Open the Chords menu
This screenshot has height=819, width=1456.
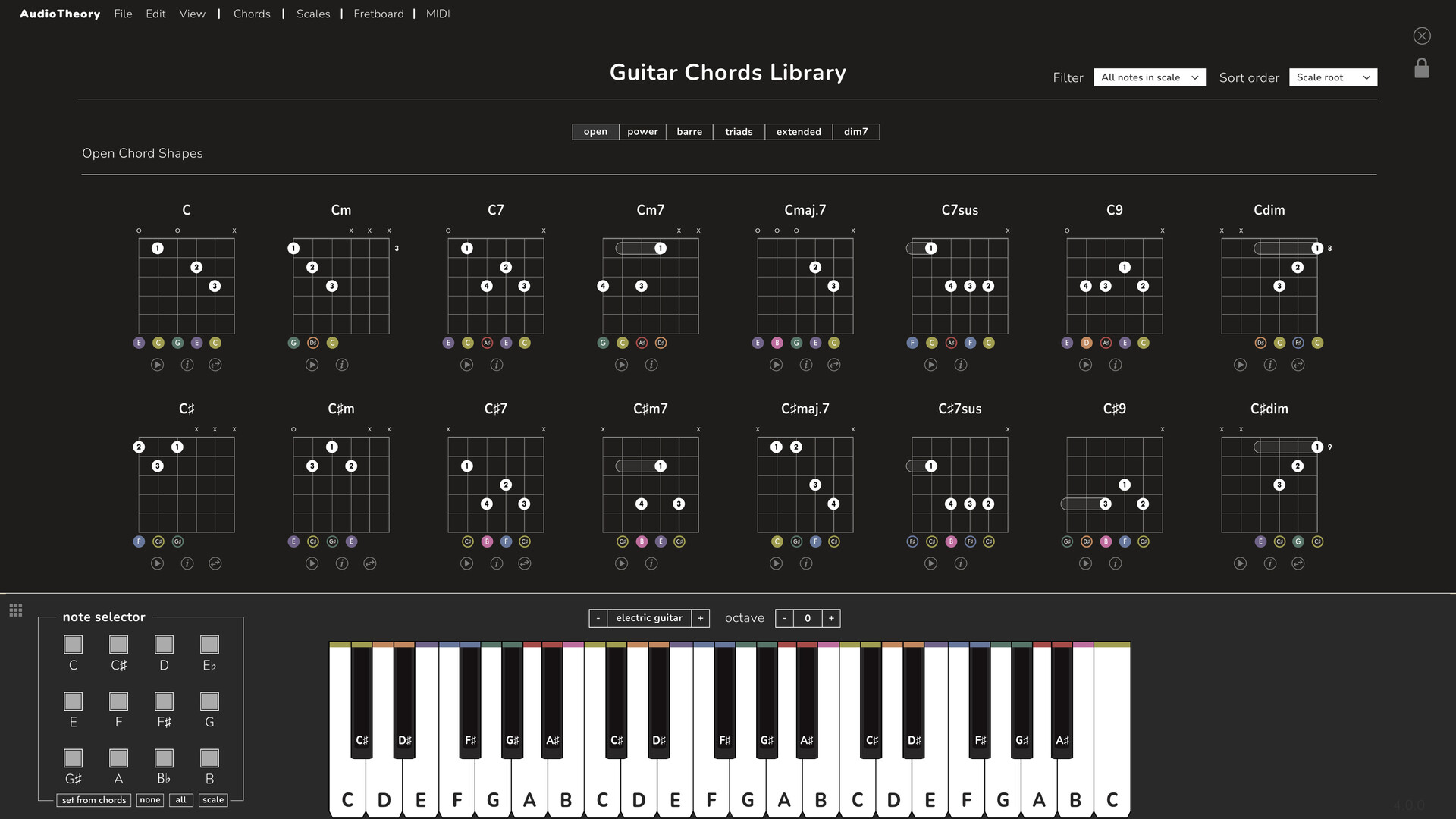(252, 14)
